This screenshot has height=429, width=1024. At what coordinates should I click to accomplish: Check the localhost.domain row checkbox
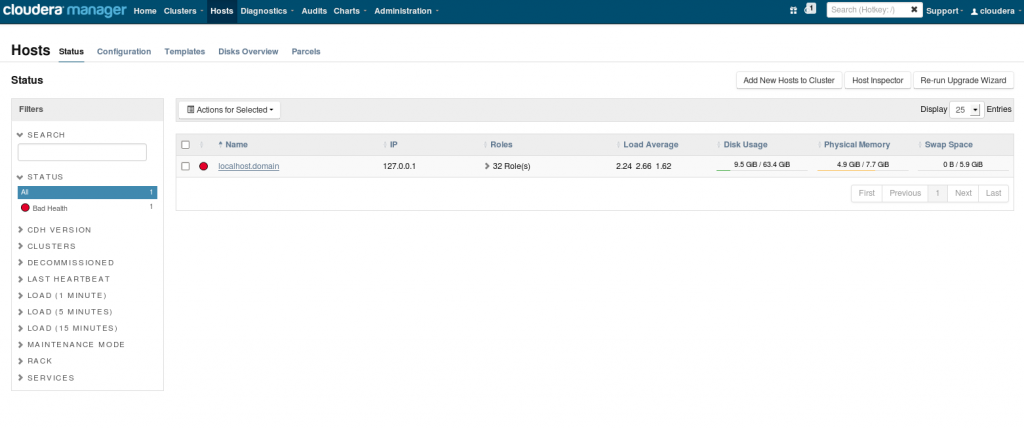tap(185, 167)
